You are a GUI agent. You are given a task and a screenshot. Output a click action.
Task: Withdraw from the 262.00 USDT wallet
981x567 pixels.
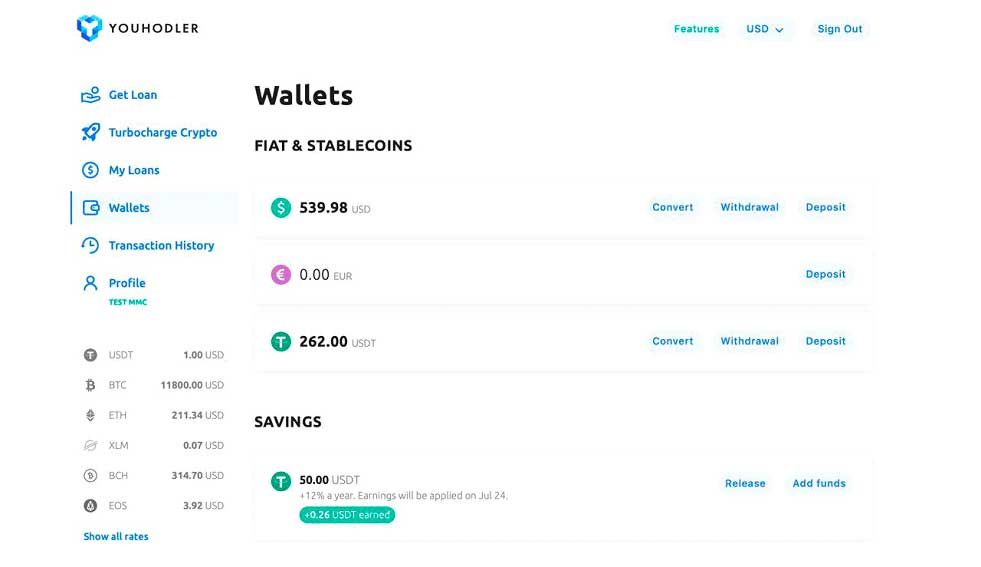[x=750, y=341]
